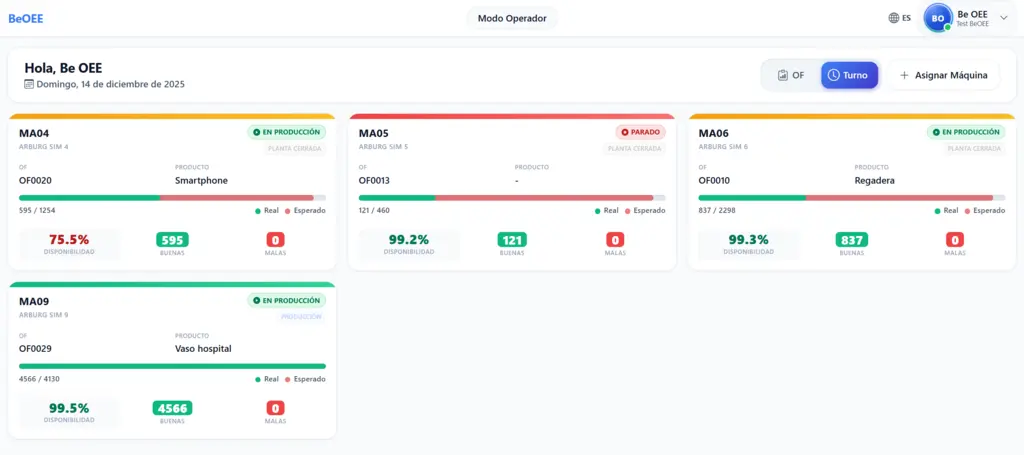Select order OF0010 on MA06

(714, 180)
